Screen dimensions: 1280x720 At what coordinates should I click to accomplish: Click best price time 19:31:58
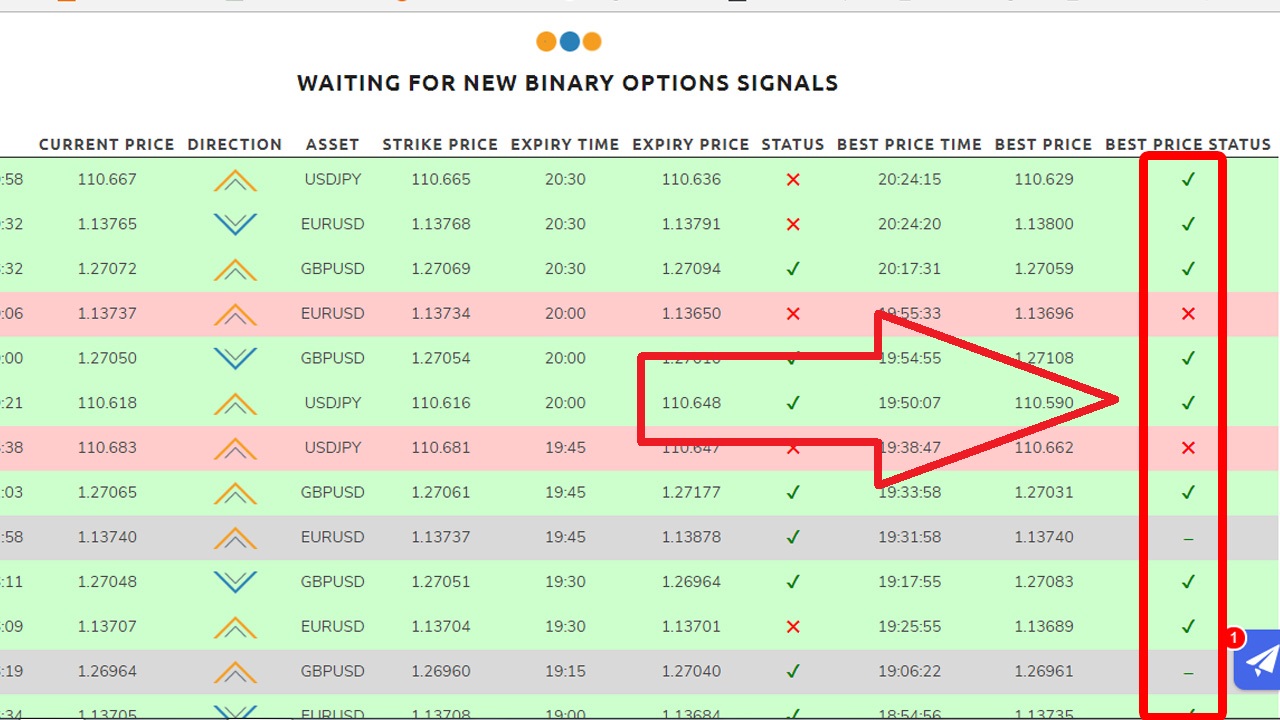(910, 537)
